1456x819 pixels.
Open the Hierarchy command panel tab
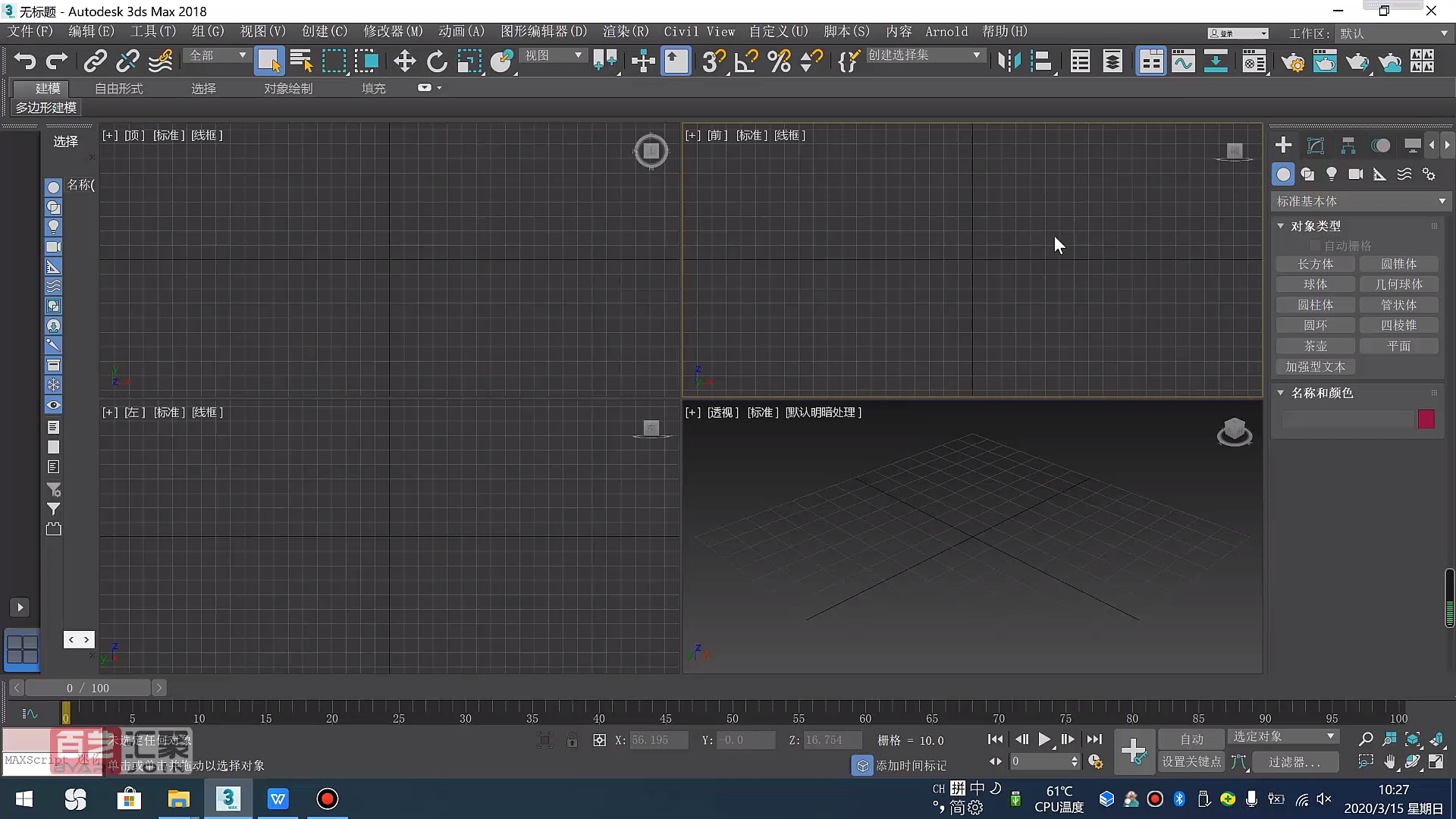click(x=1348, y=145)
